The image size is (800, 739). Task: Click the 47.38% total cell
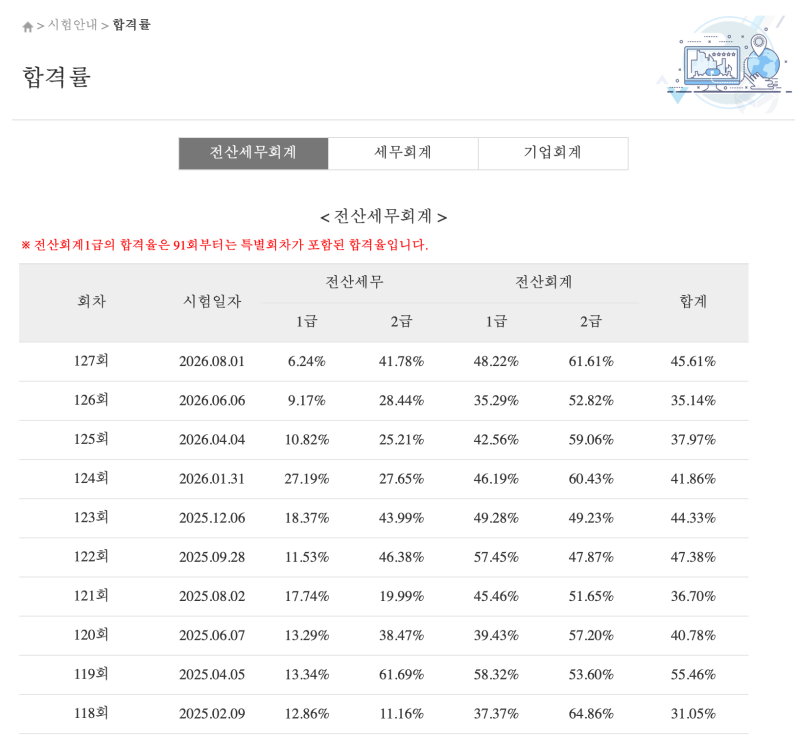click(693, 557)
